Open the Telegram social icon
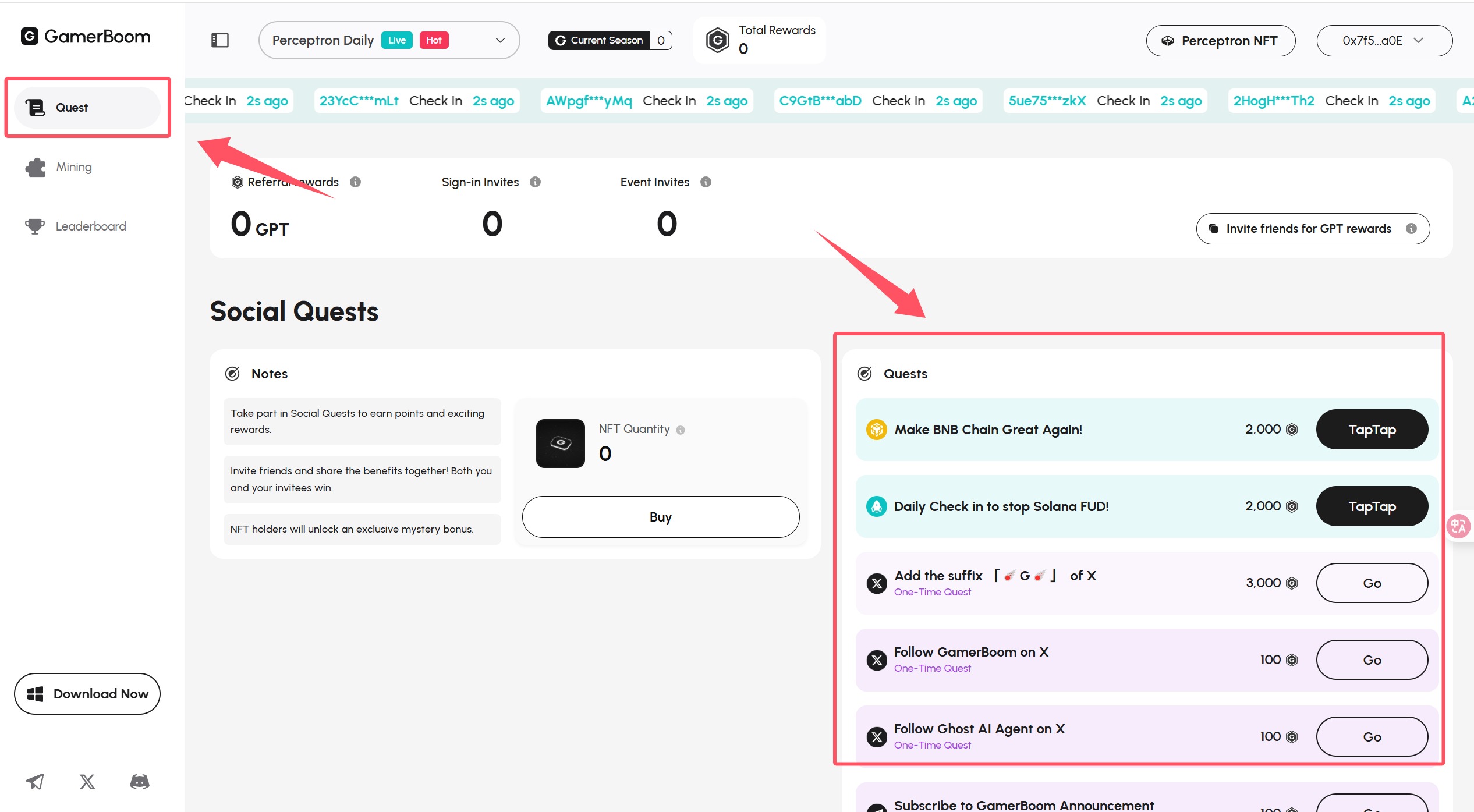 (35, 781)
